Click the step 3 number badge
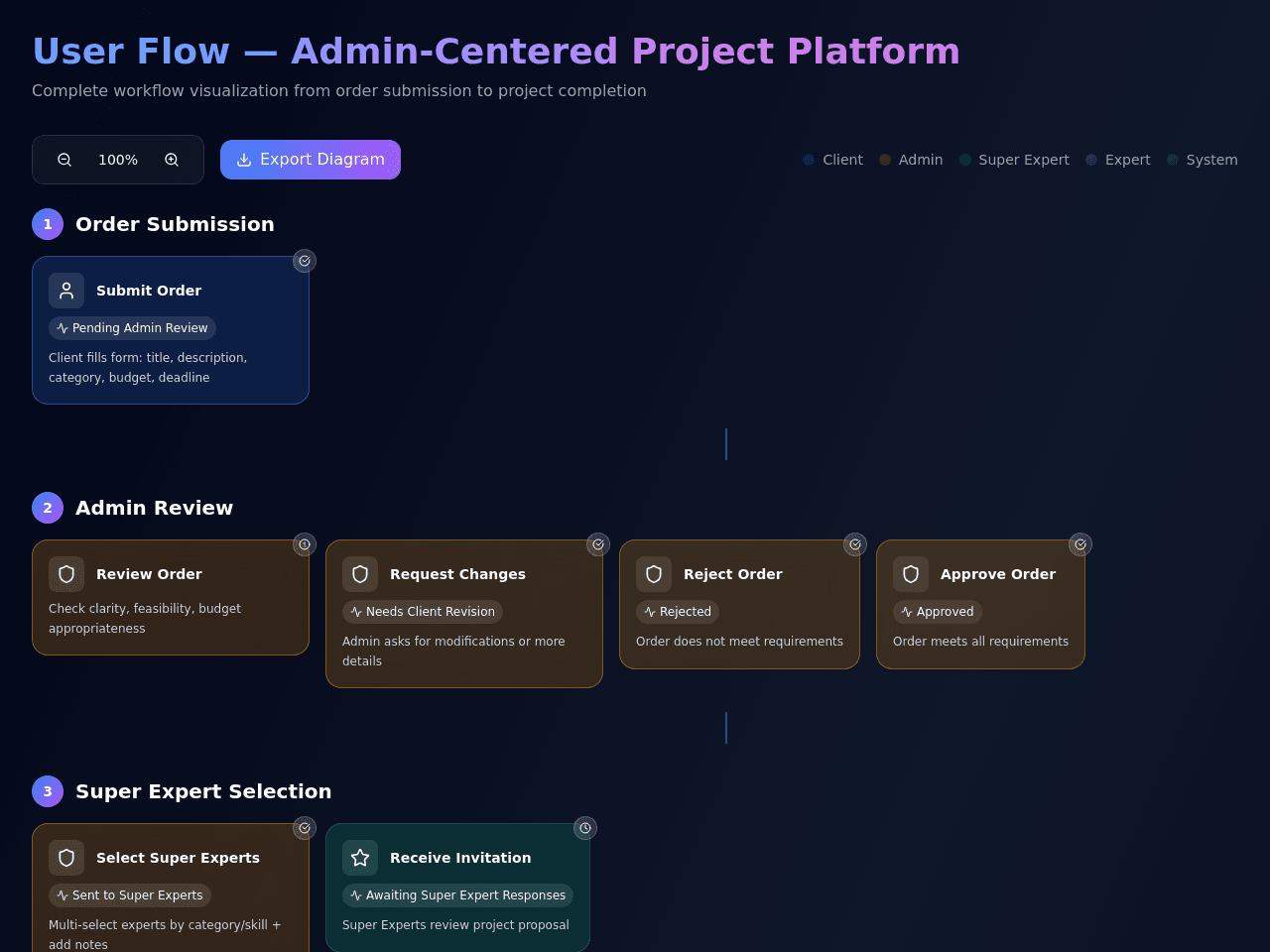The width and height of the screenshot is (1270, 952). coord(48,791)
